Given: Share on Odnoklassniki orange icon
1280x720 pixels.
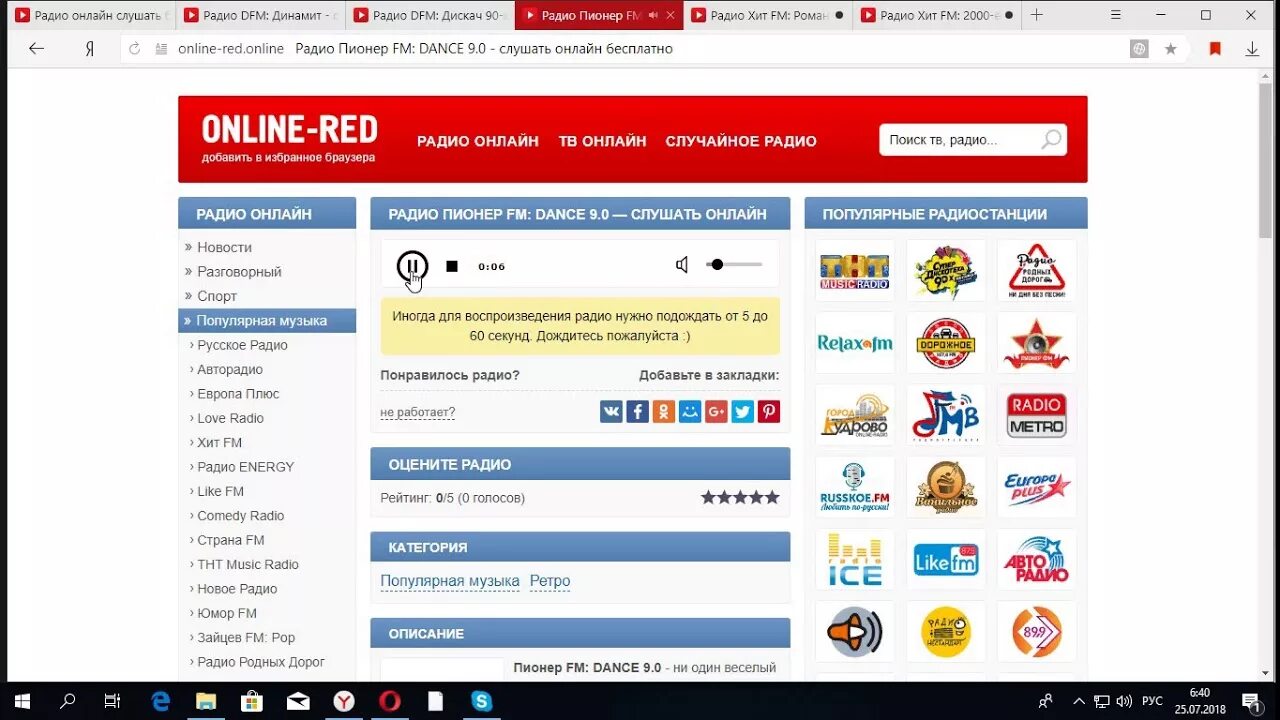Looking at the screenshot, I should click(664, 411).
